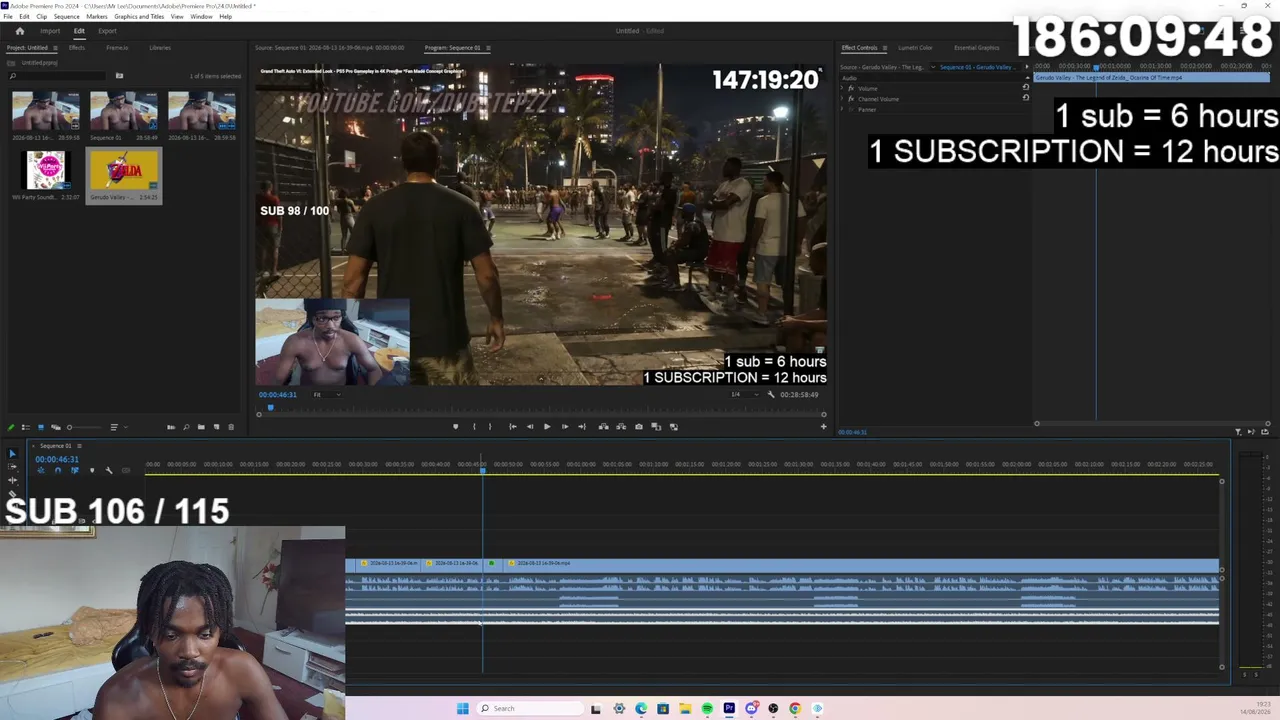The image size is (1280, 720).
Task: Open the Import workspace
Action: point(50,31)
